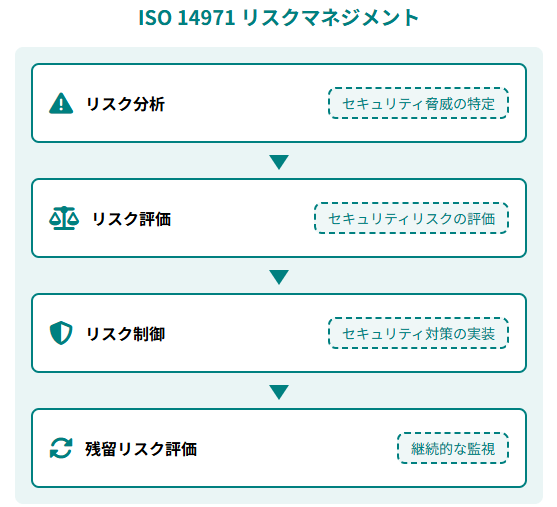Click the 残留リスク評価 step label
This screenshot has width=557, height=507.
[x=141, y=449]
